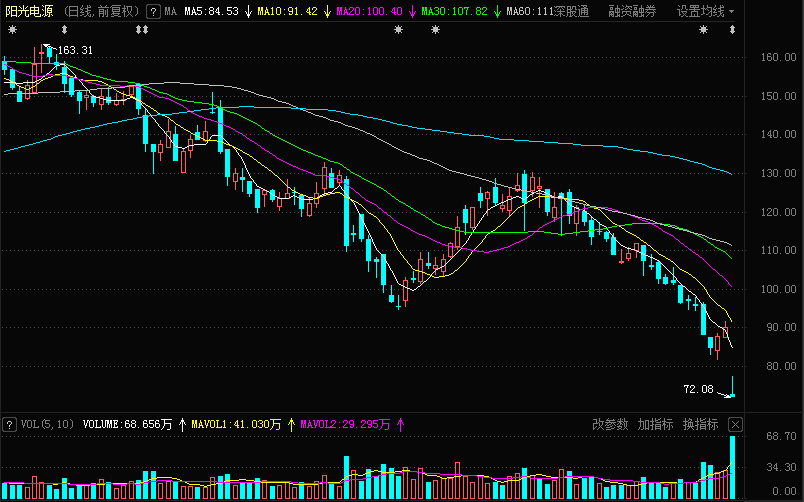Viewport: 804px width, 502px height.
Task: Click the 72.08 low price label
Action: [698, 389]
